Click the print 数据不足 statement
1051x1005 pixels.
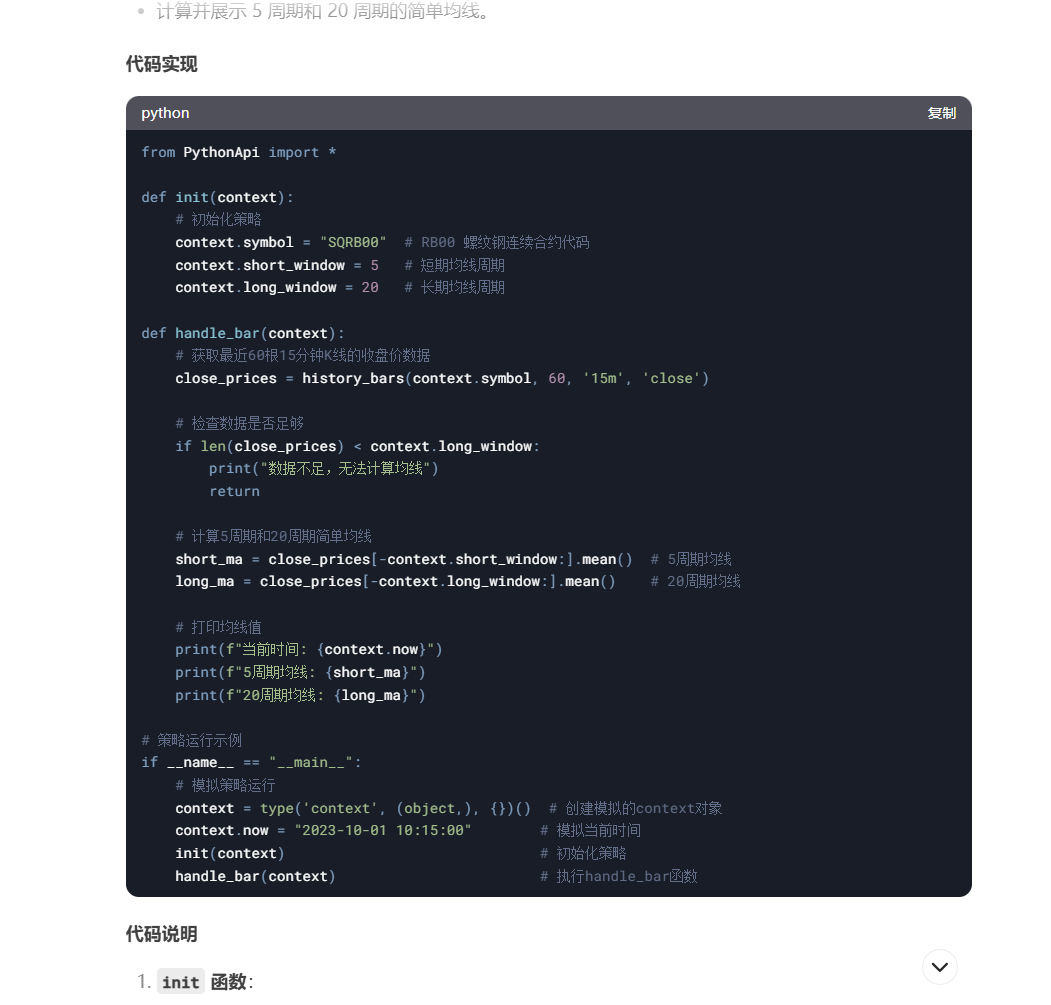324,468
